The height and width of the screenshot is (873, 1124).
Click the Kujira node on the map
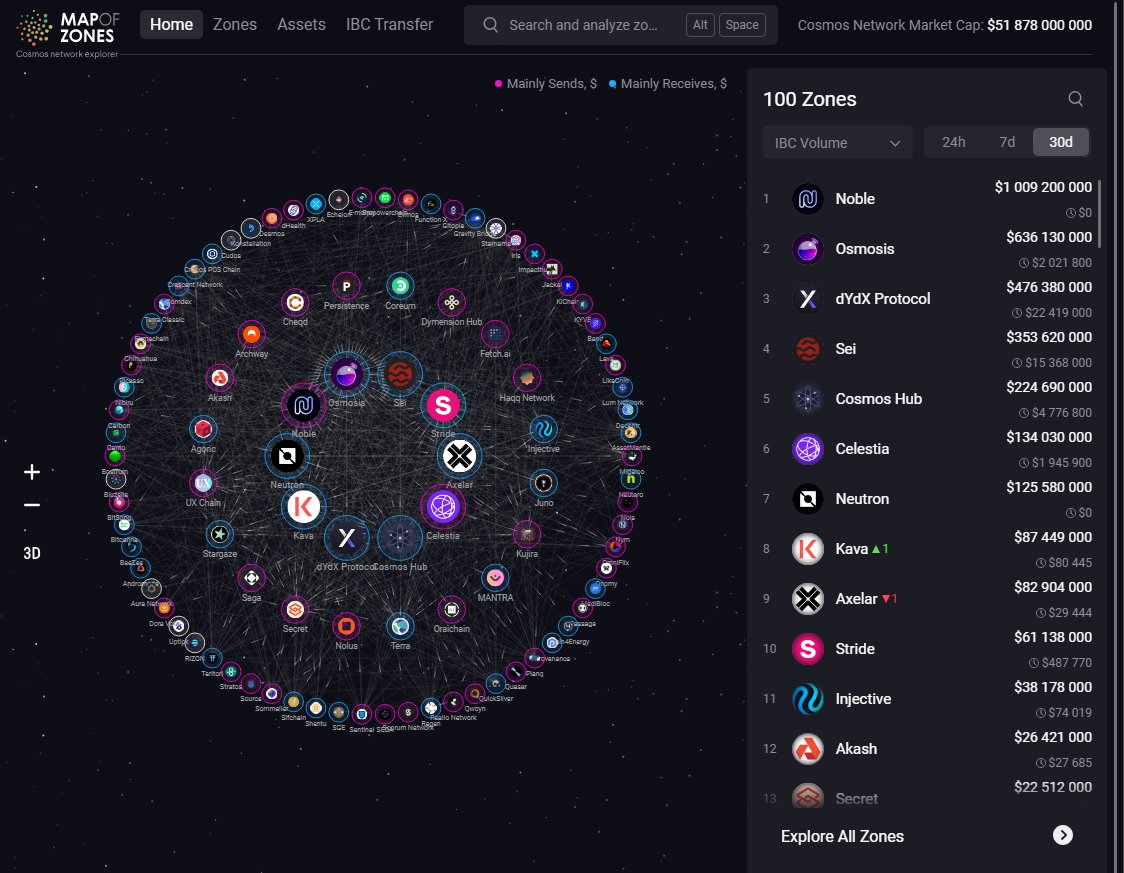(527, 534)
